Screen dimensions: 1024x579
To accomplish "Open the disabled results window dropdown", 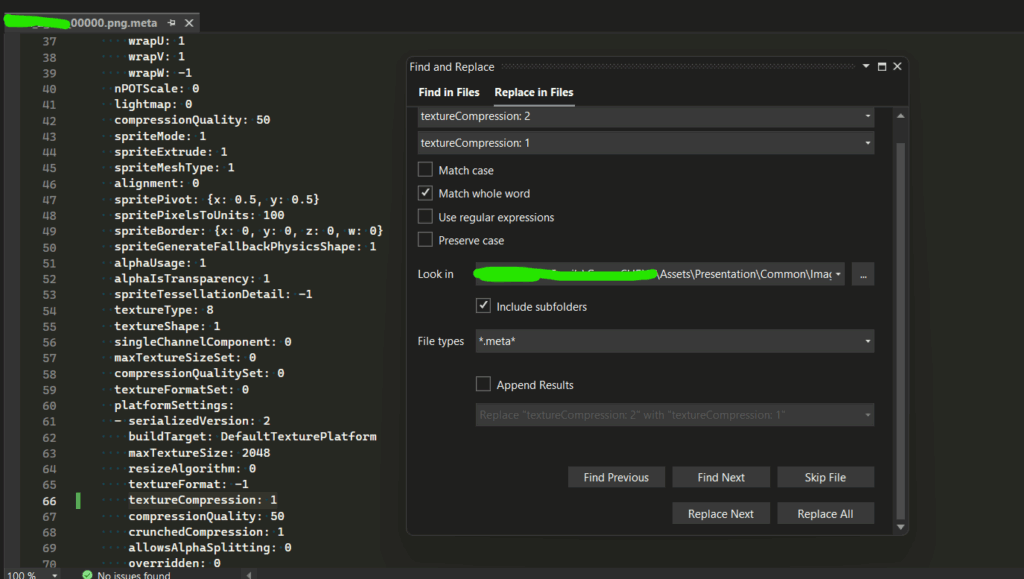I will click(867, 415).
